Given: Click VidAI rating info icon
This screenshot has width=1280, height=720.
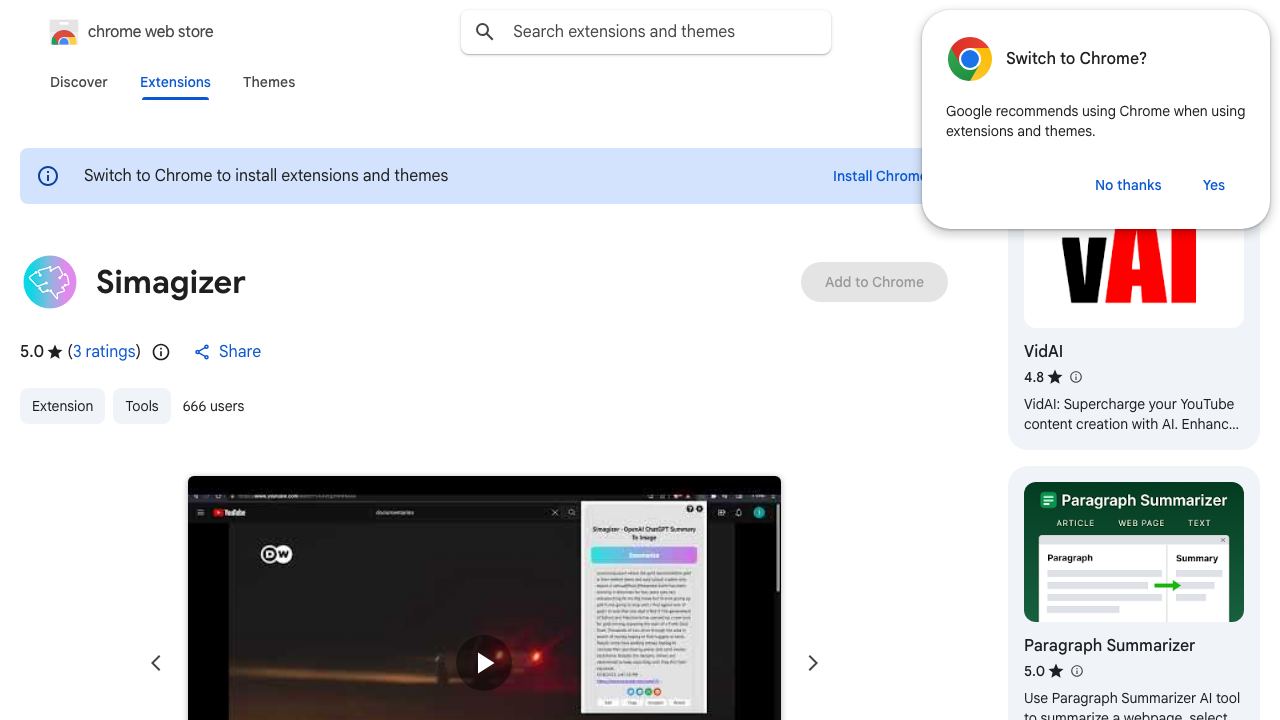Looking at the screenshot, I should click(x=1076, y=377).
